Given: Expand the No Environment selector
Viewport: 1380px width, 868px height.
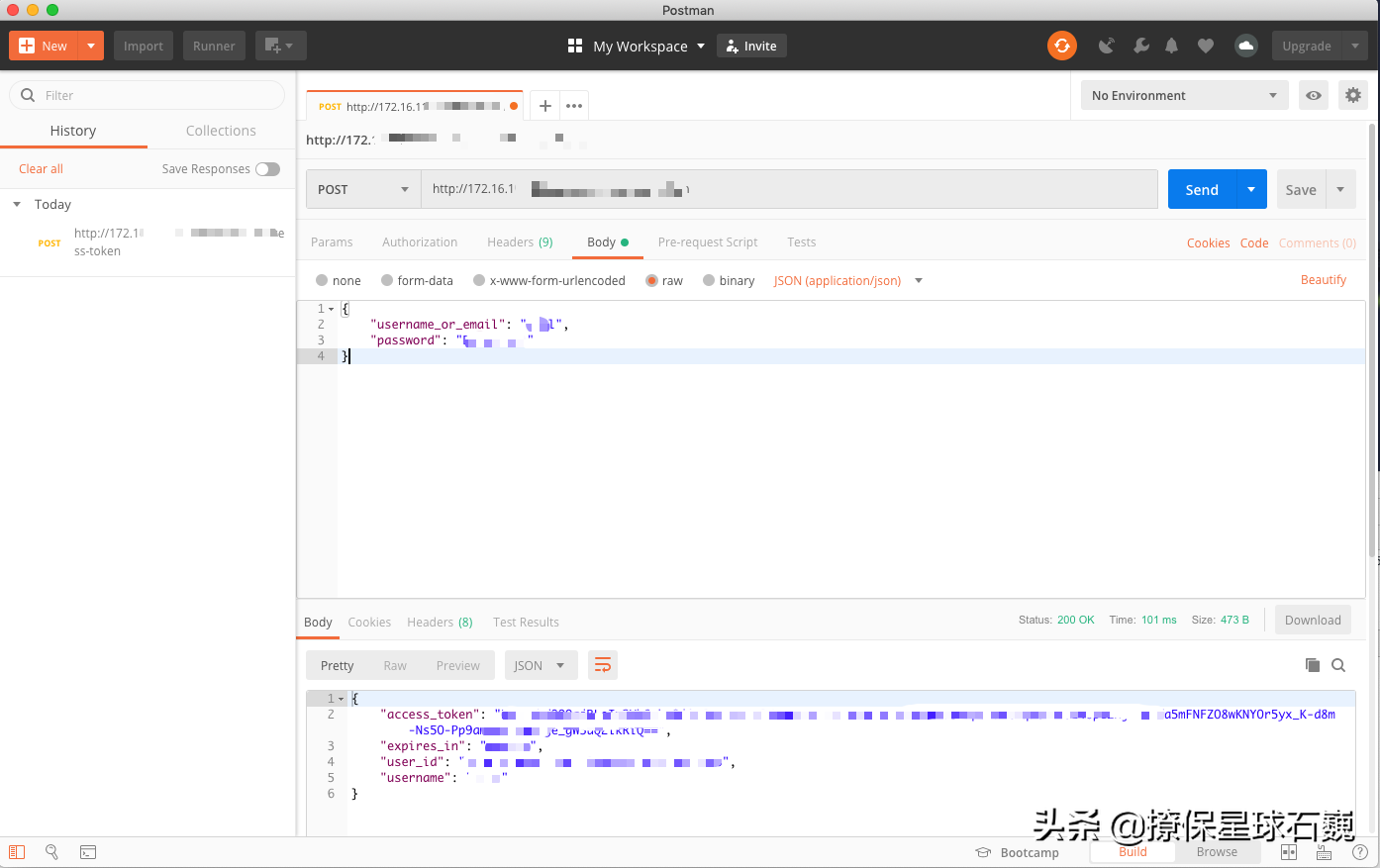Looking at the screenshot, I should tap(1184, 96).
